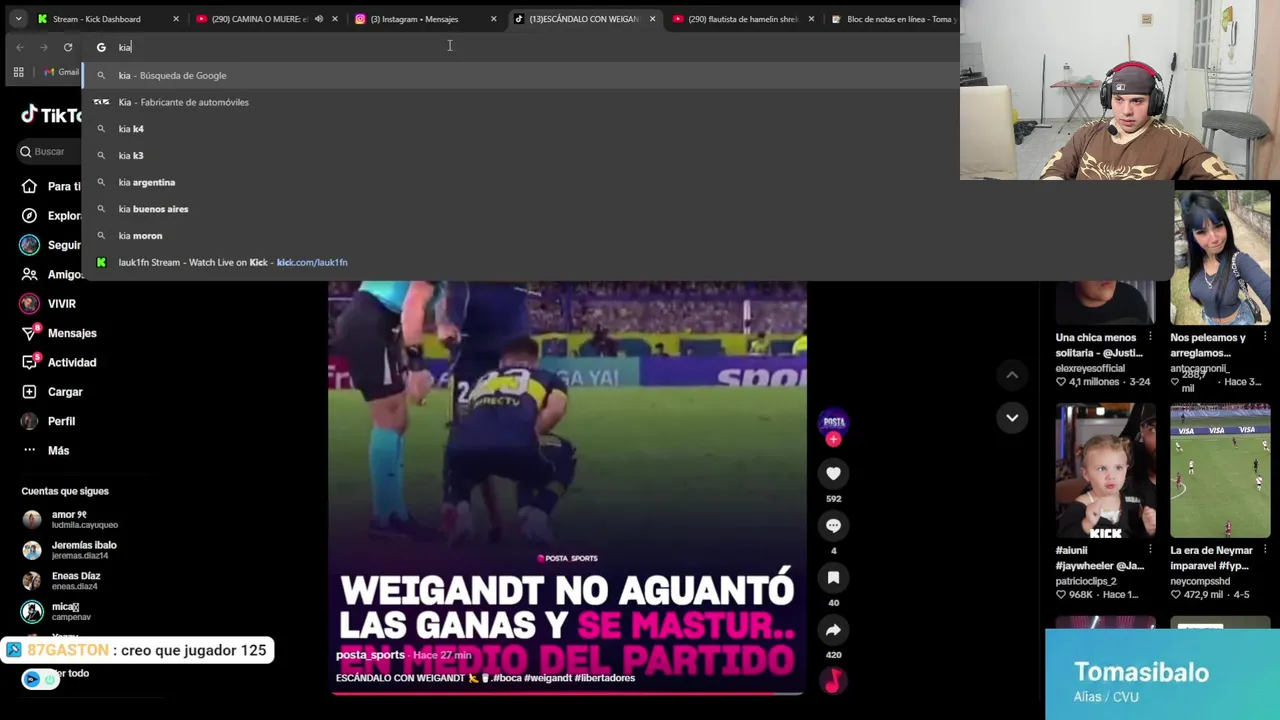Open the Para ti home icon
Screen dimensions: 1280x720
(30, 186)
